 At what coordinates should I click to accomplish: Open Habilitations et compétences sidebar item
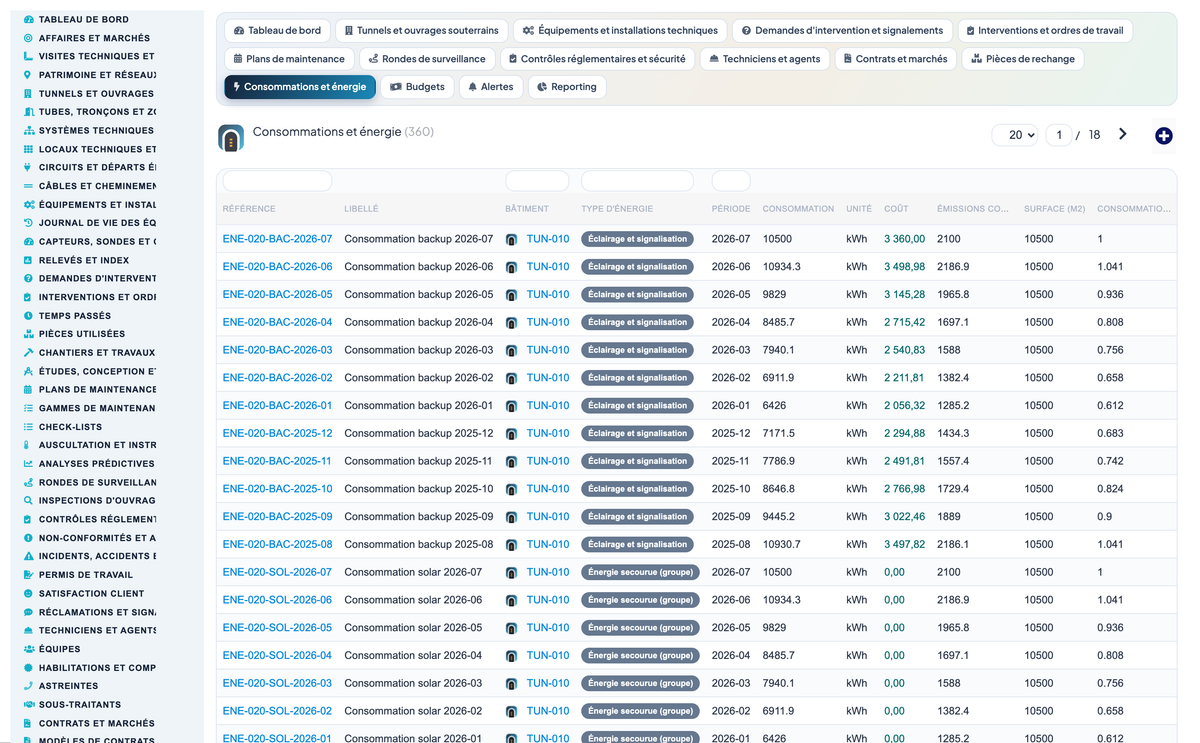coord(90,668)
